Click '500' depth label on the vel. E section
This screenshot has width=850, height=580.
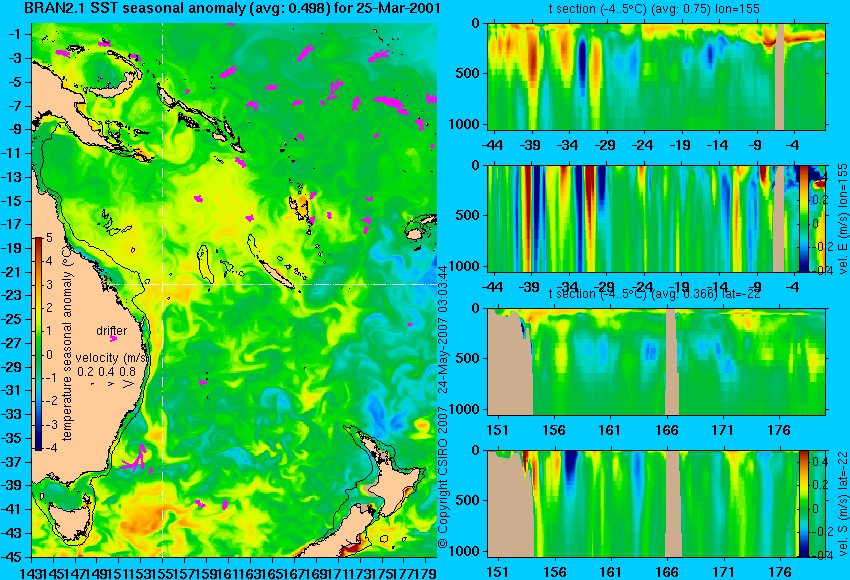468,215
